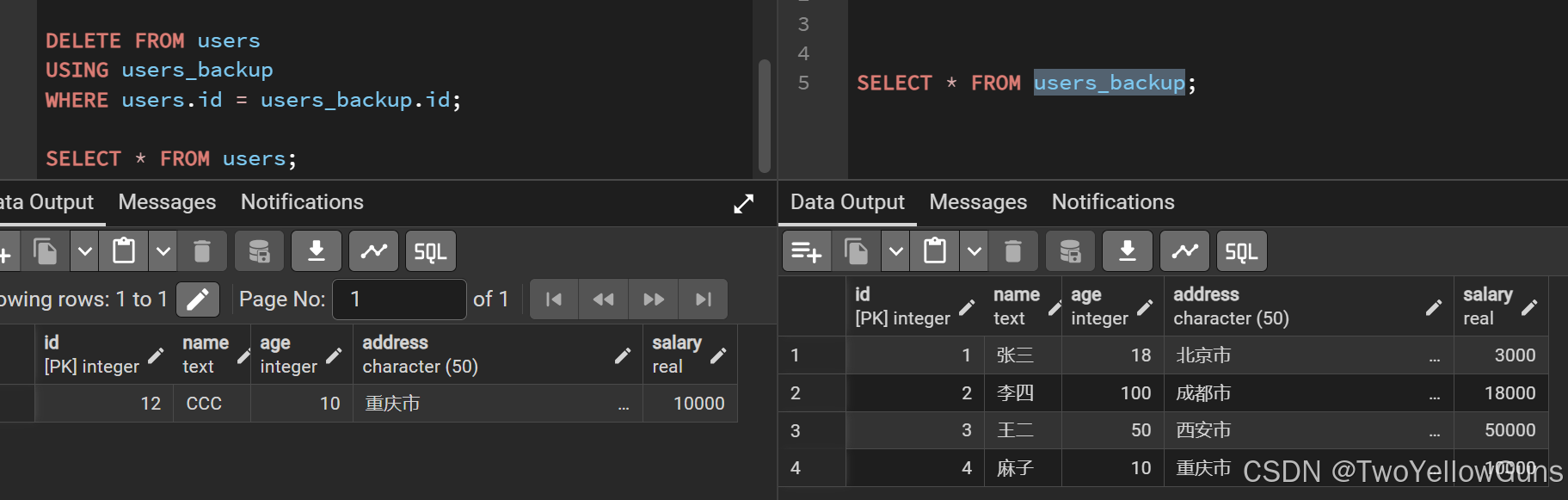
Task: Click the 李四 name cell
Action: coord(1024,393)
